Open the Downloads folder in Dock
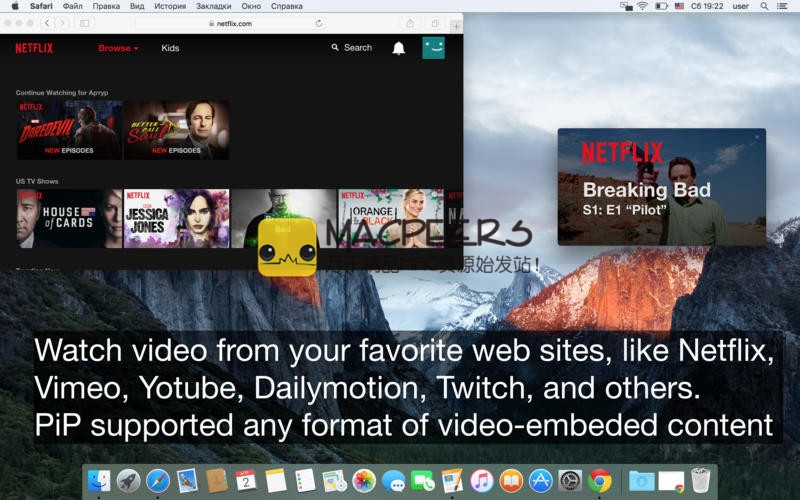This screenshot has width=800, height=500. click(641, 481)
